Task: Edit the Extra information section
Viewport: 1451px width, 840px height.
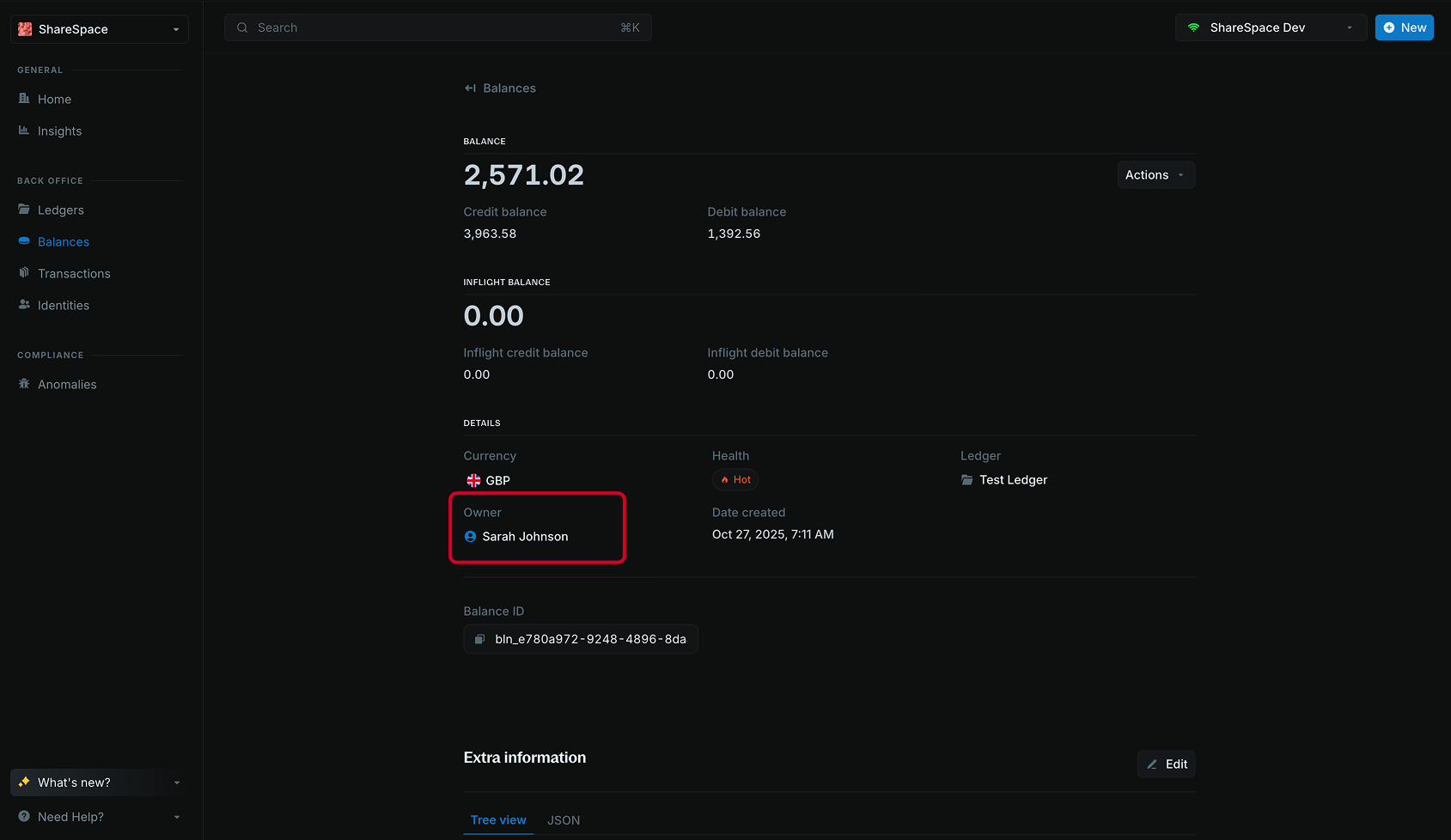Action: coord(1166,764)
